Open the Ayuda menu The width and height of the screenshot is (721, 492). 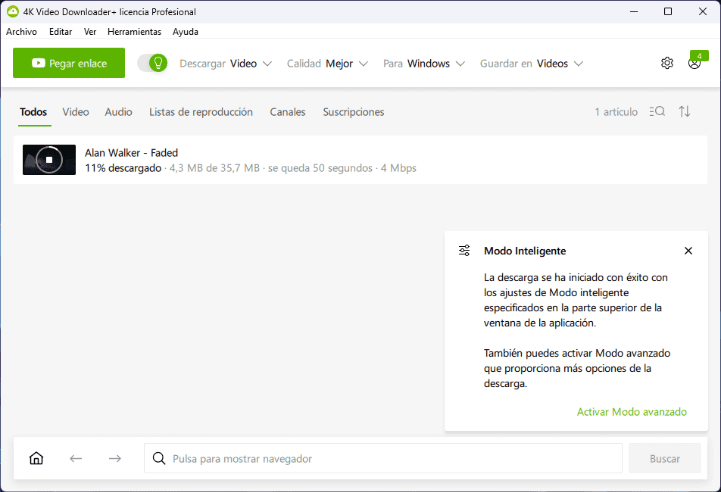(185, 32)
